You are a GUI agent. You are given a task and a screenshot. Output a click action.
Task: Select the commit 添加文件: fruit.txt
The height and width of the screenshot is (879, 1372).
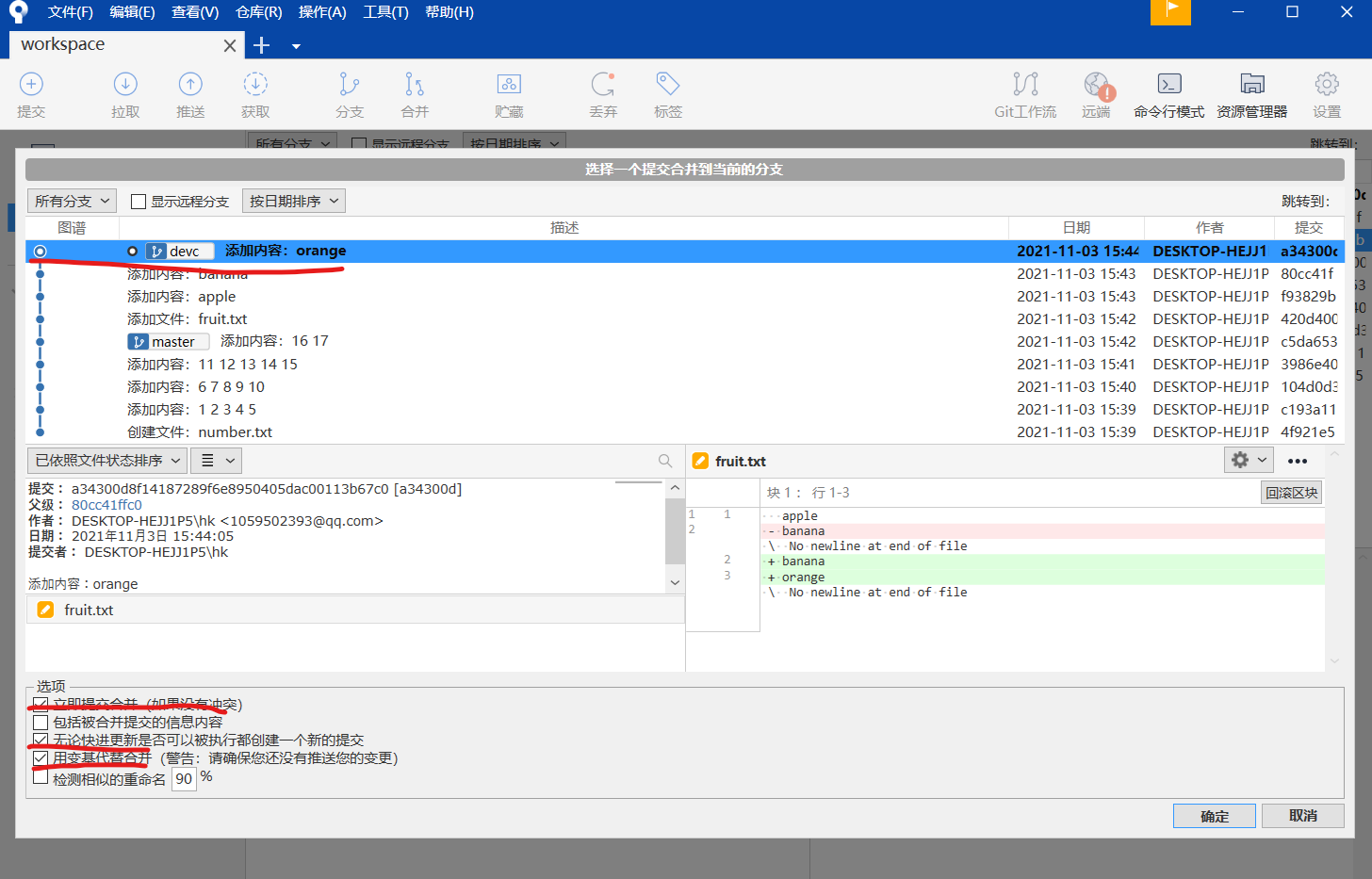pos(685,318)
